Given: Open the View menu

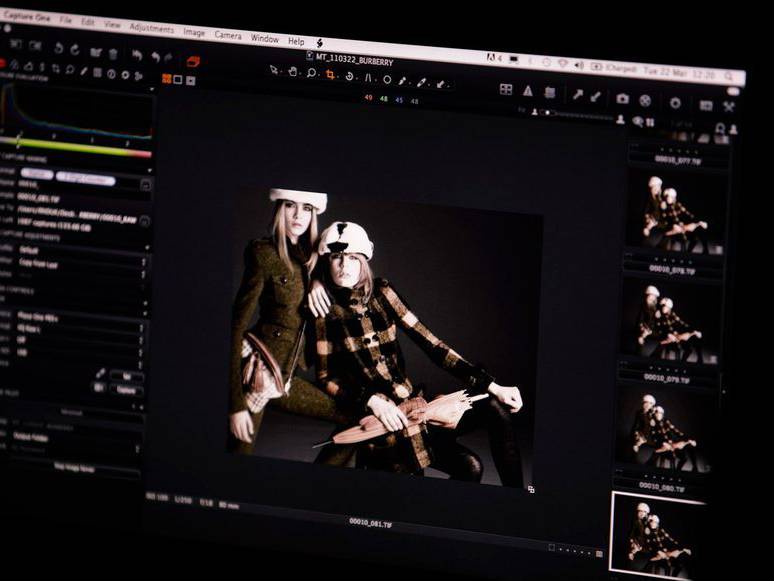Looking at the screenshot, I should click(112, 24).
